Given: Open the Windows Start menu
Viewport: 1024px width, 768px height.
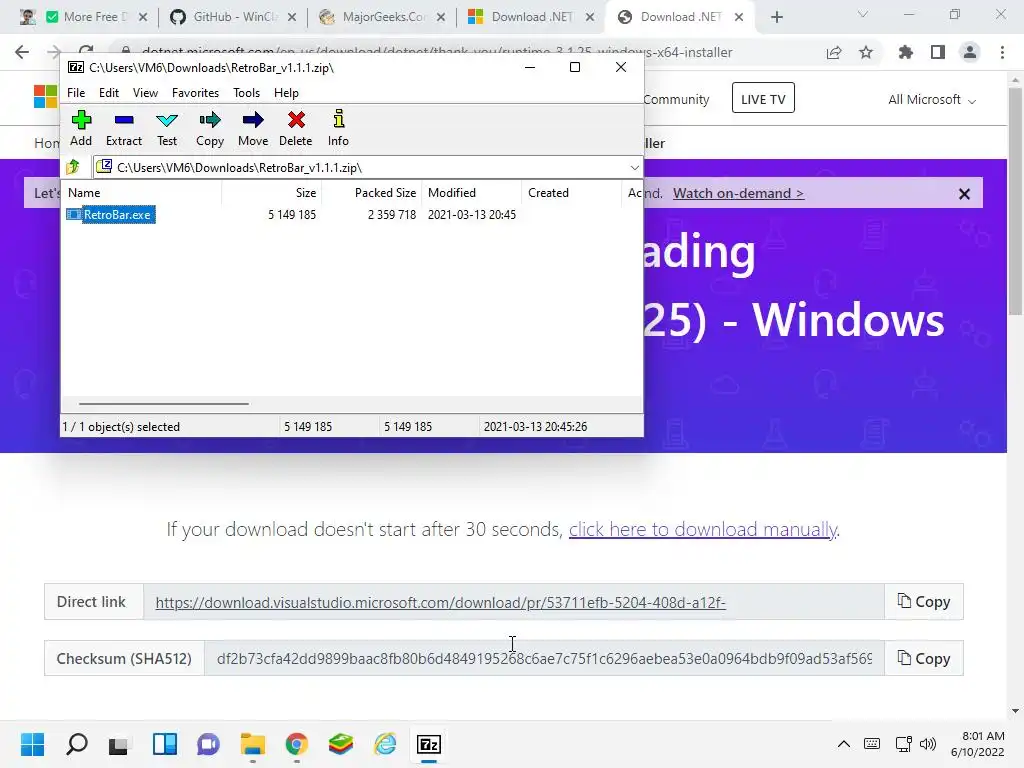Looking at the screenshot, I should point(32,744).
